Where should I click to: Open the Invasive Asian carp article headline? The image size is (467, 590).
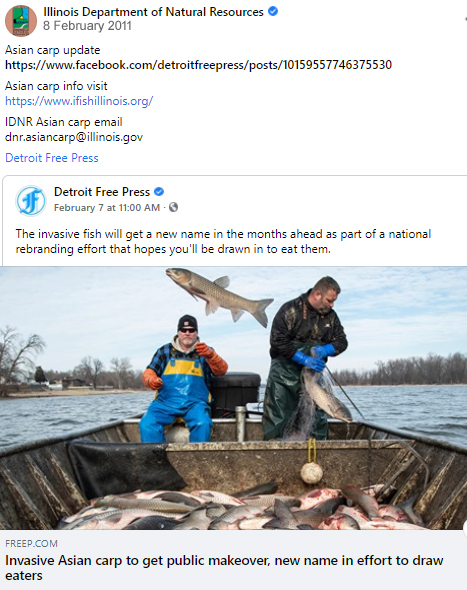[x=224, y=568]
